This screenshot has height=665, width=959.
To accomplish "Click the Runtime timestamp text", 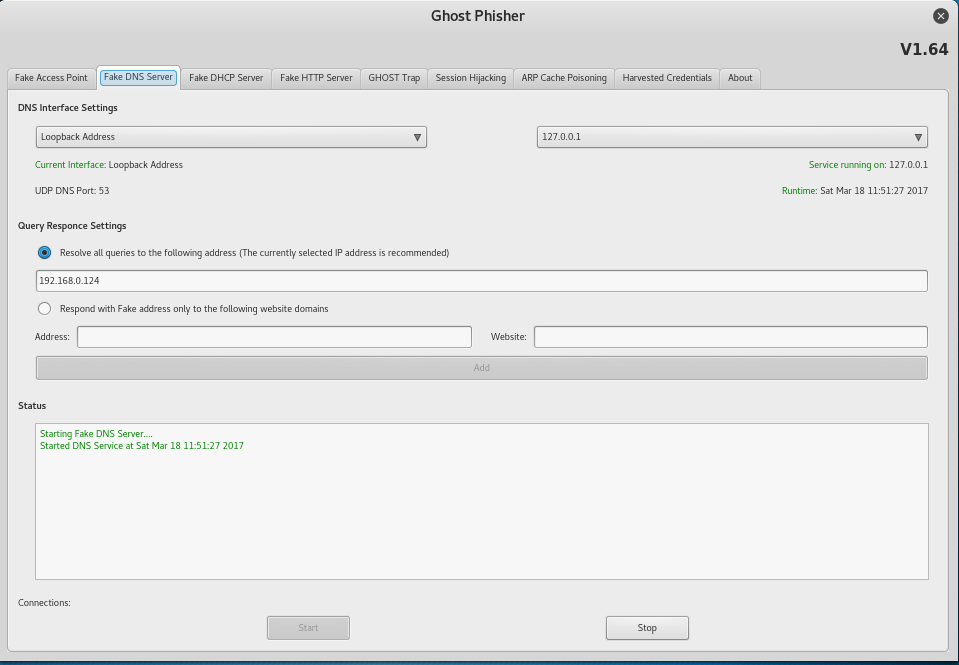I will tap(854, 191).
